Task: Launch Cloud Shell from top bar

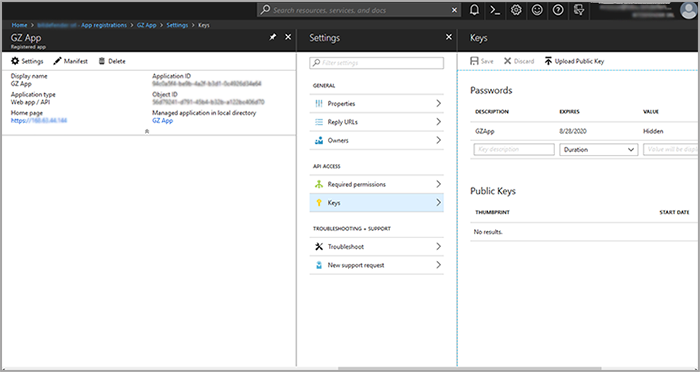Action: tap(495, 10)
